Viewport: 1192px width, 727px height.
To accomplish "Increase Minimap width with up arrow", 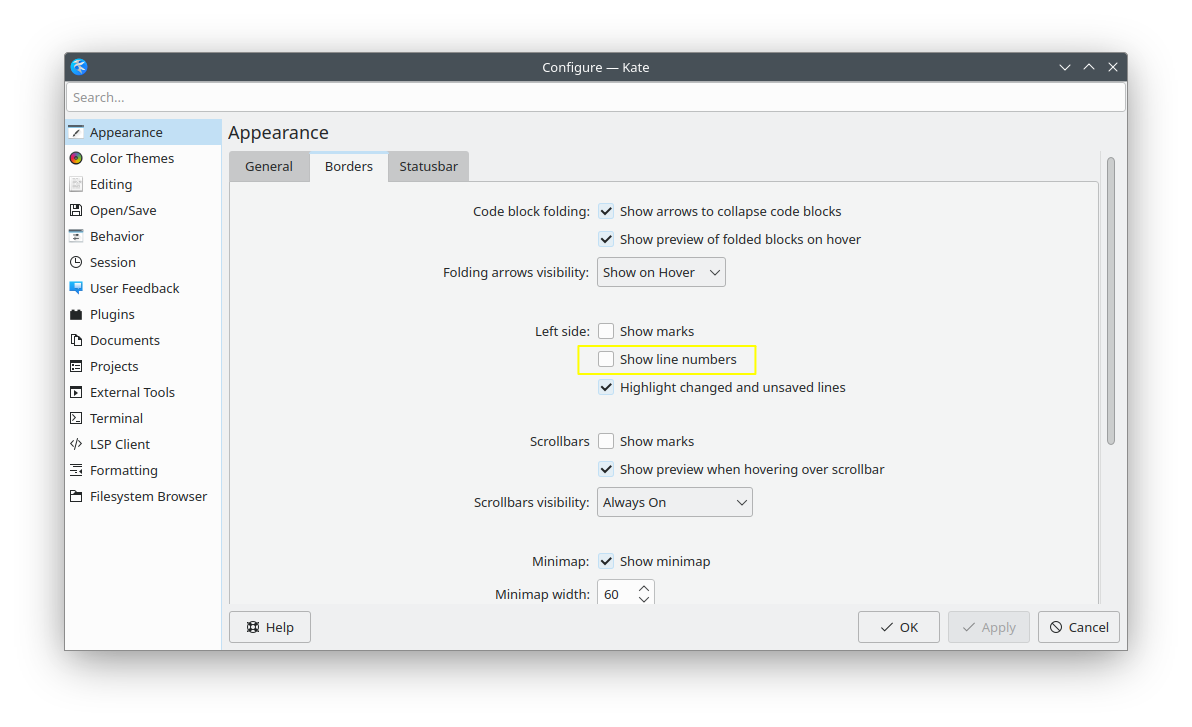I will click(644, 587).
